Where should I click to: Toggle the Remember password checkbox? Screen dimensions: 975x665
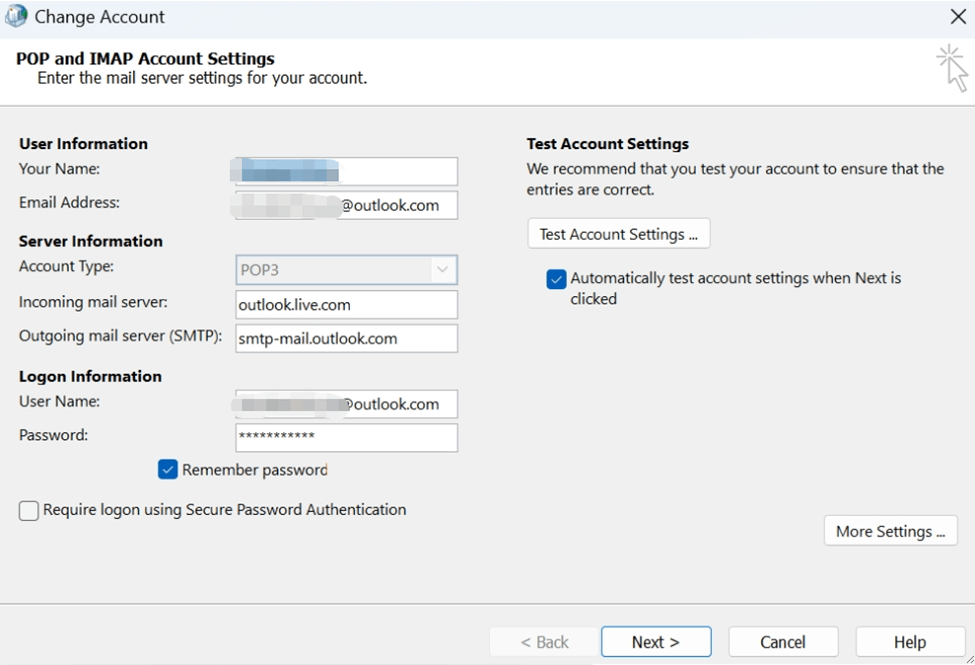pyautogui.click(x=168, y=470)
